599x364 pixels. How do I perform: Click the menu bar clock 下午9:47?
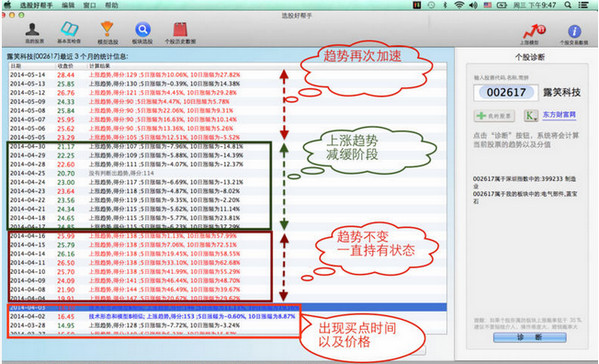click(x=534, y=5)
